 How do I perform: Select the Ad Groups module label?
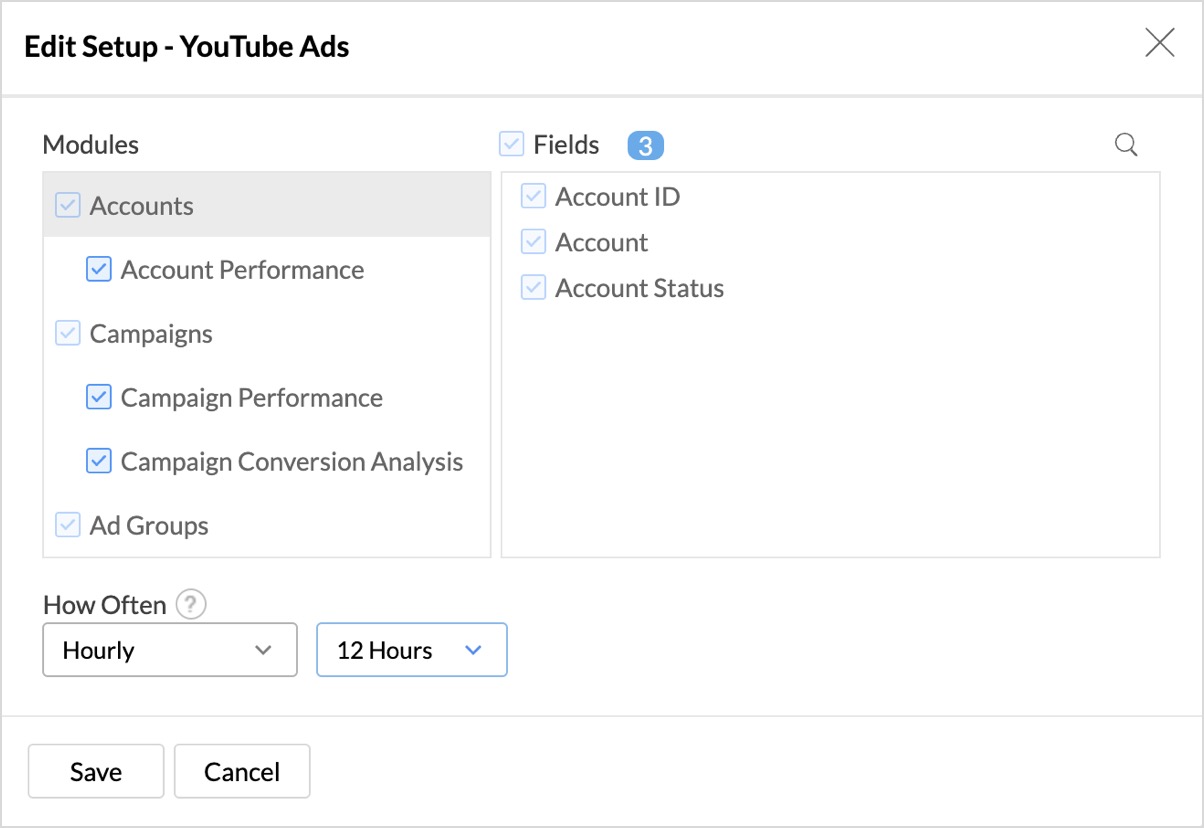pyautogui.click(x=149, y=526)
